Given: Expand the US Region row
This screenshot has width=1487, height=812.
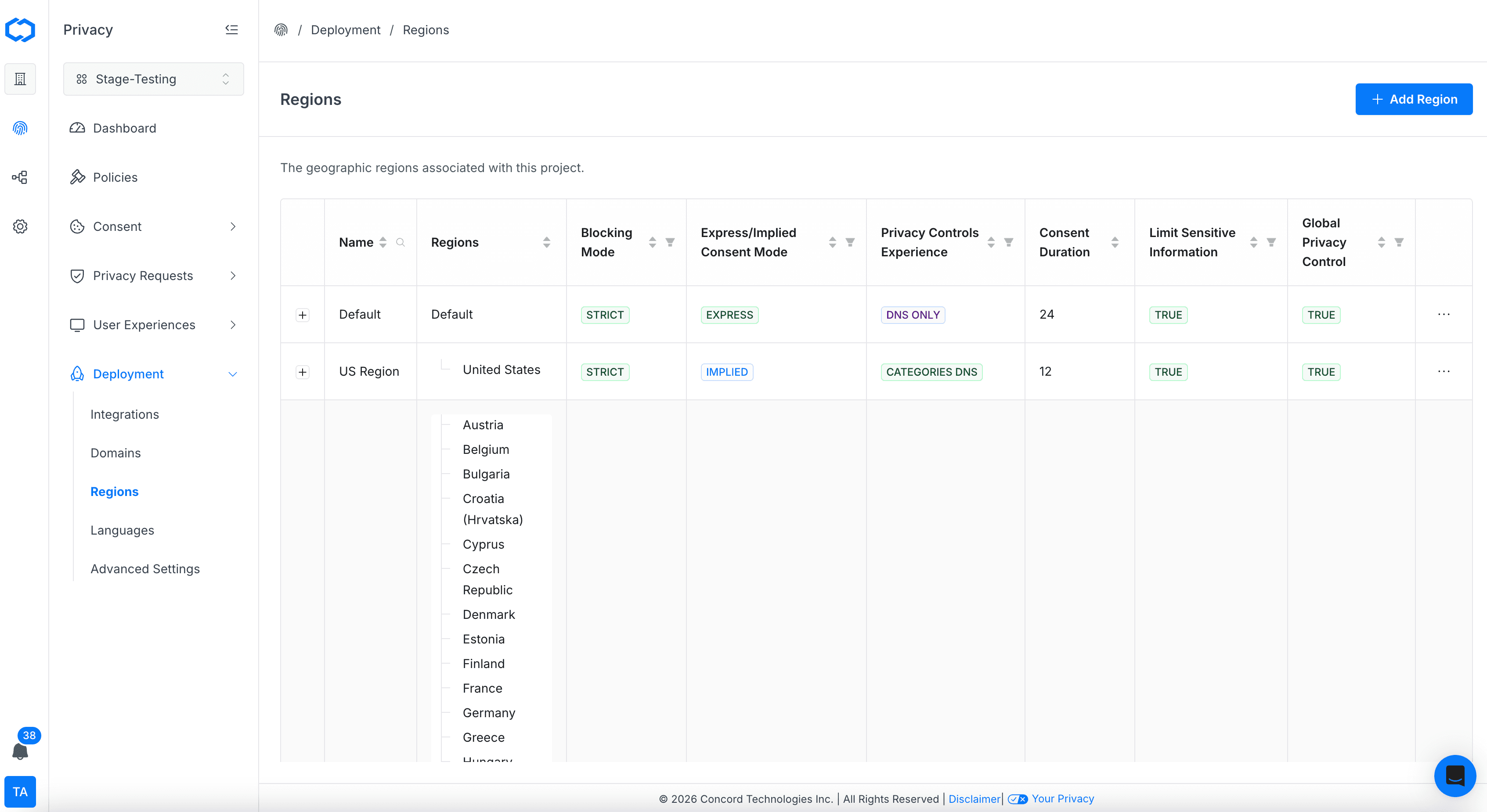Looking at the screenshot, I should (303, 372).
